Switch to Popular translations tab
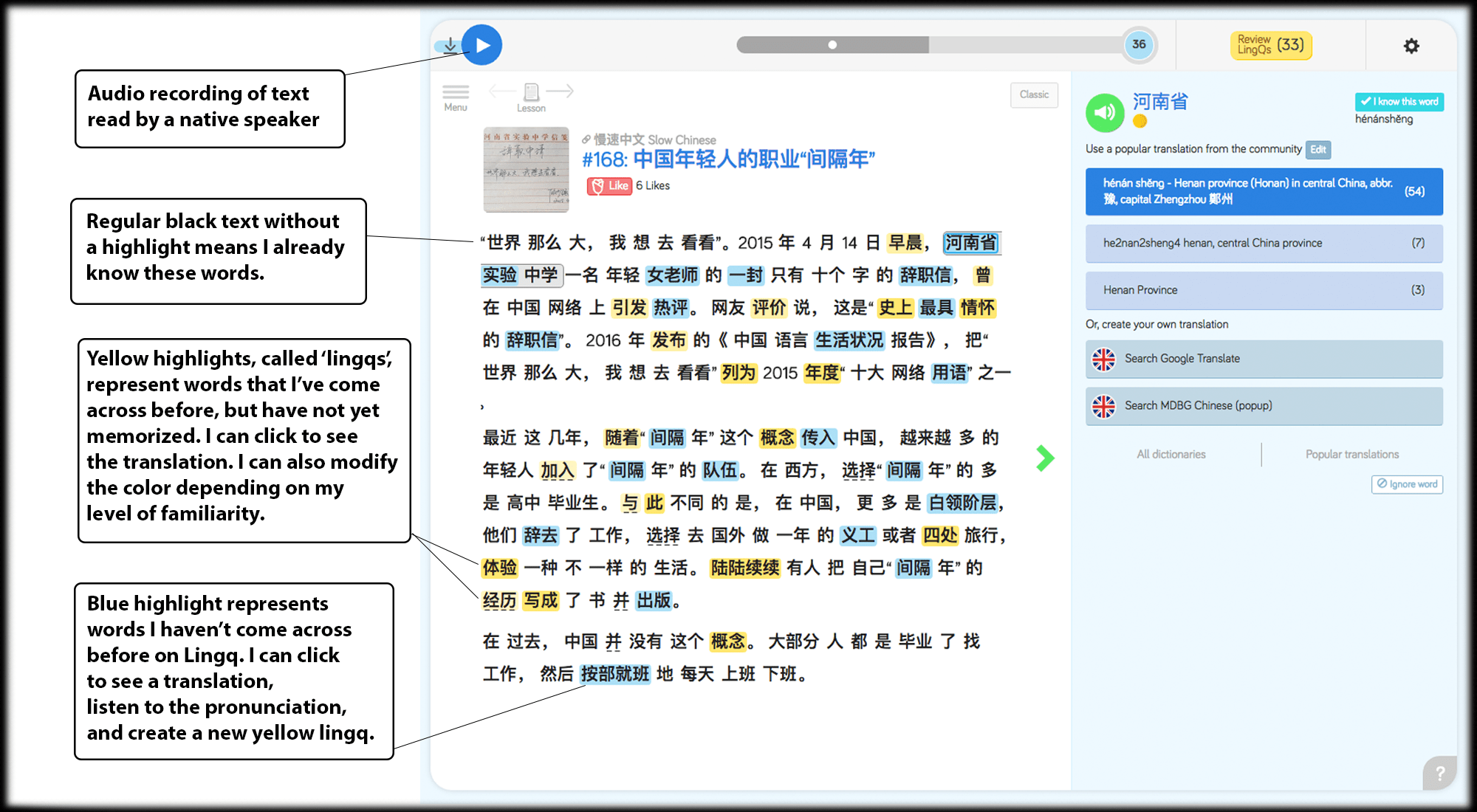Screen dimensions: 1477x812 pyautogui.click(x=1351, y=455)
